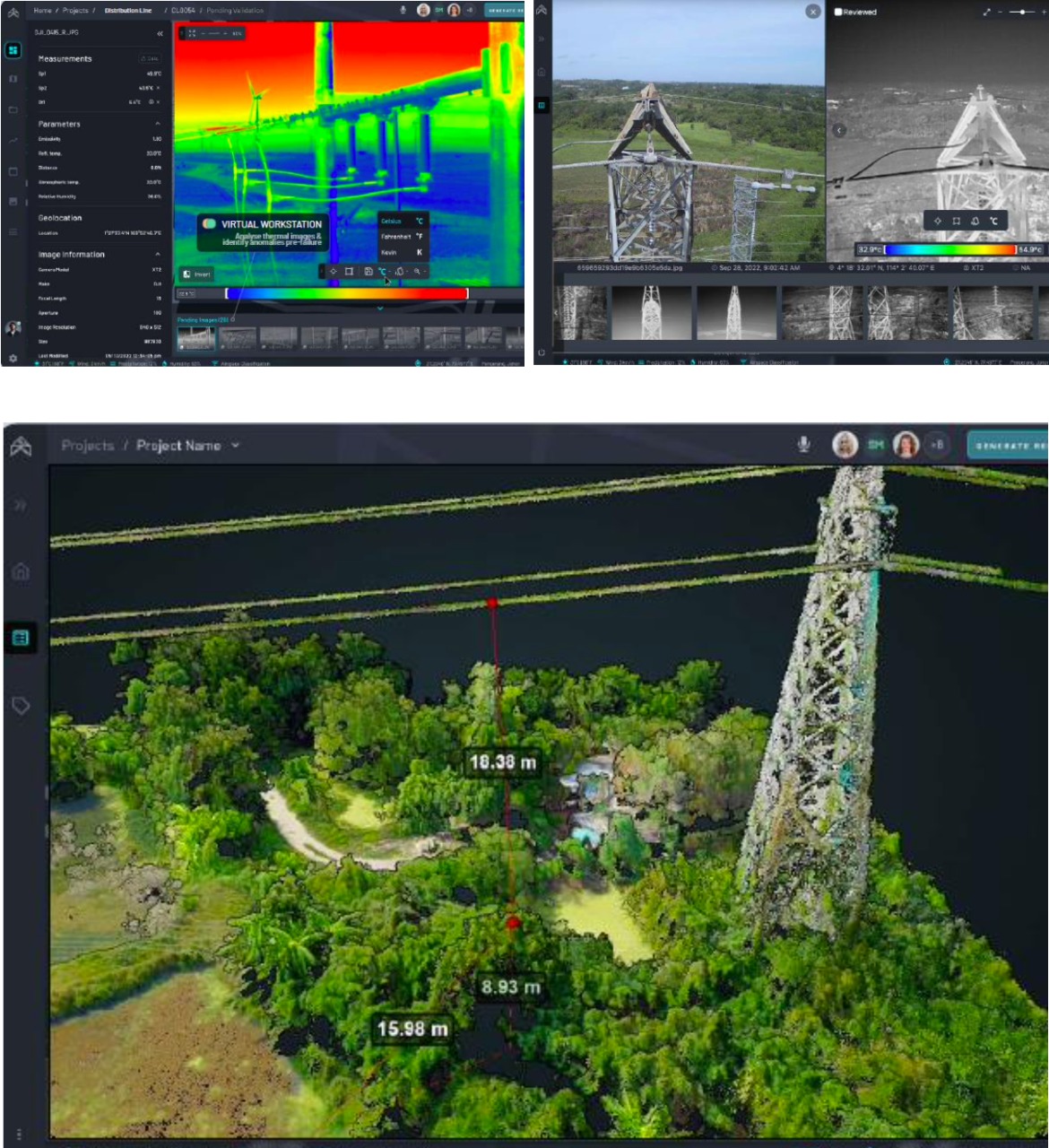1049x1148 pixels.
Task: Check the Reviewed checkbox
Action: click(838, 13)
